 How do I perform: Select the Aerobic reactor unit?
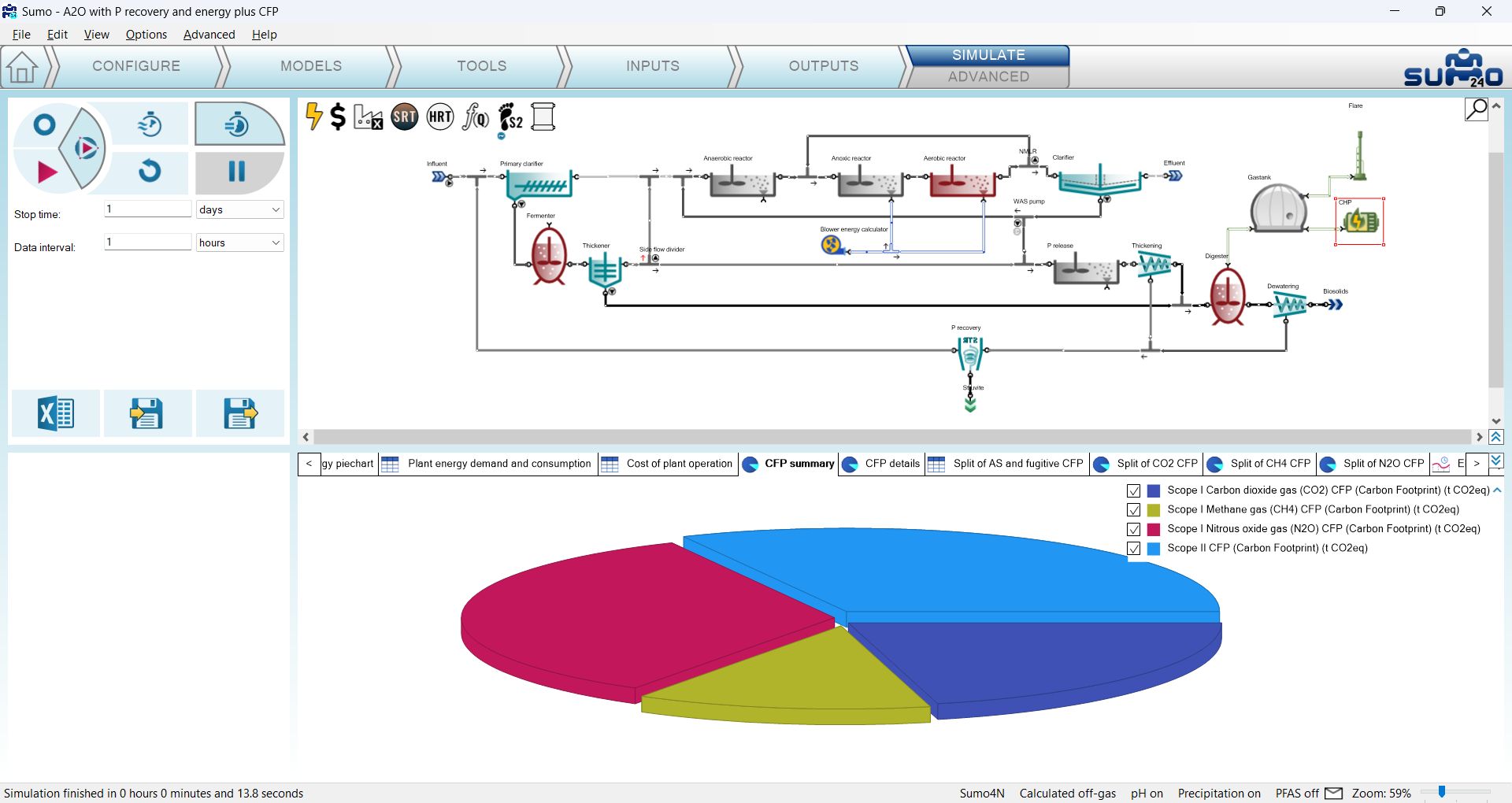(962, 182)
